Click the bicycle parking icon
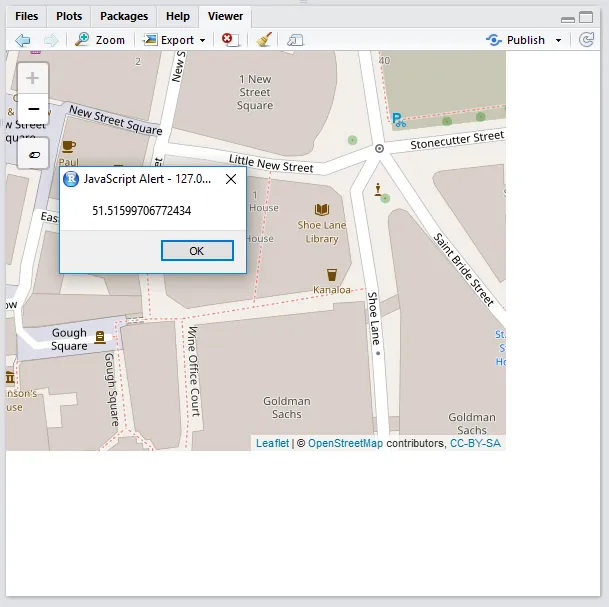Image resolution: width=609 pixels, height=607 pixels. coord(398,120)
